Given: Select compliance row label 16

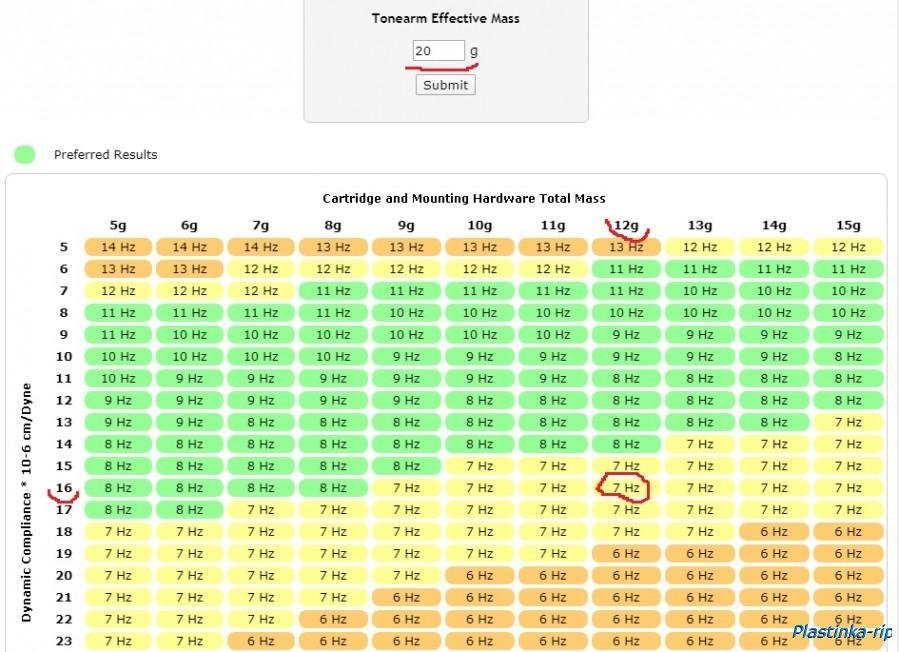Looking at the screenshot, I should [64, 488].
